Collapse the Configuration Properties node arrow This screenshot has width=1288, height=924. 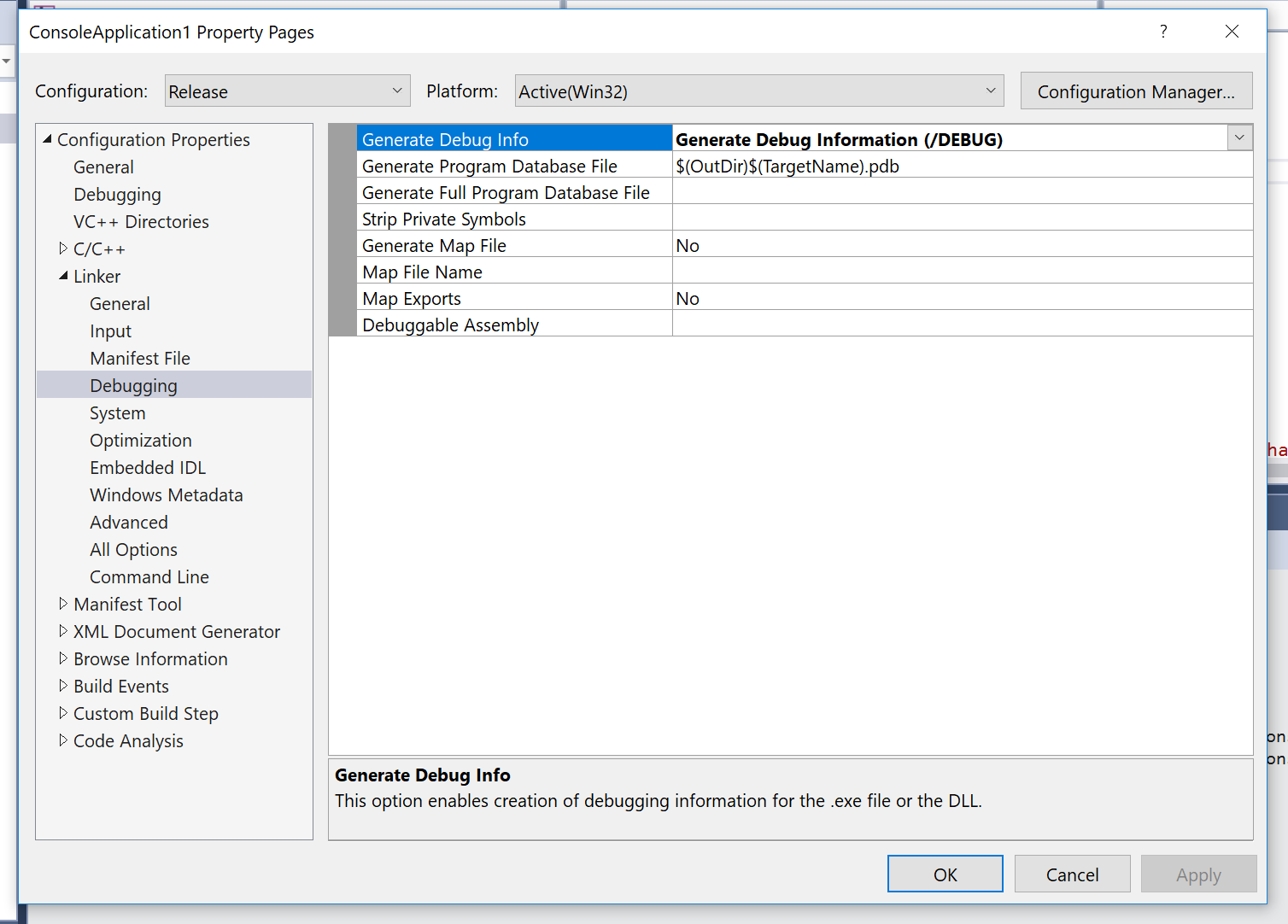coord(47,139)
